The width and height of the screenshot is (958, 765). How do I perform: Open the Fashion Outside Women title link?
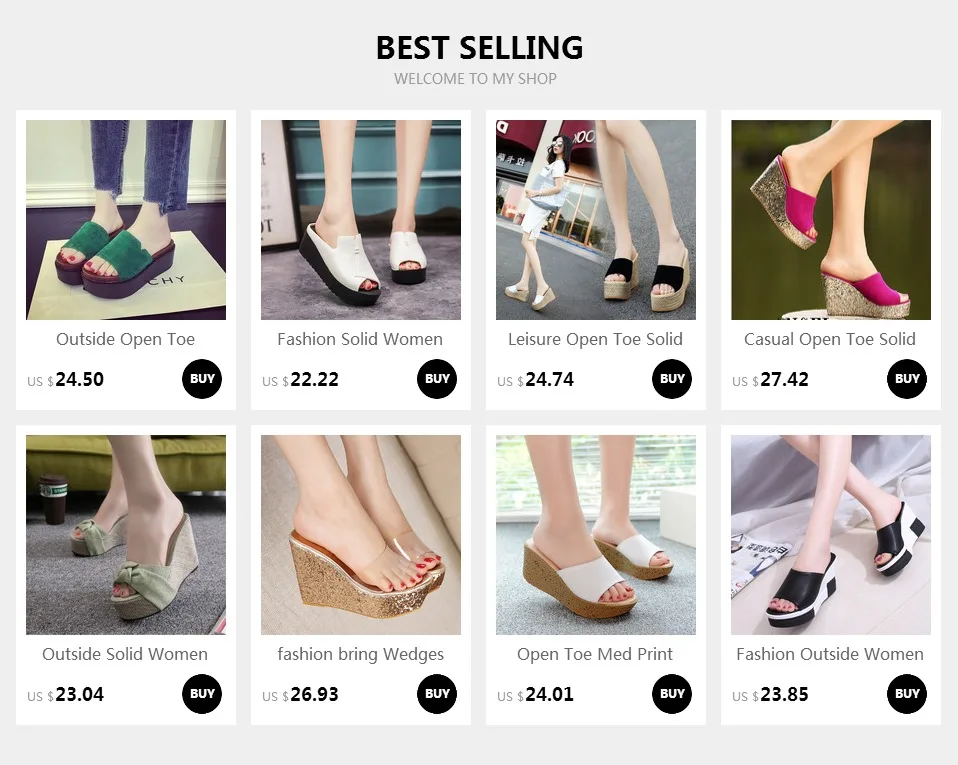[830, 654]
